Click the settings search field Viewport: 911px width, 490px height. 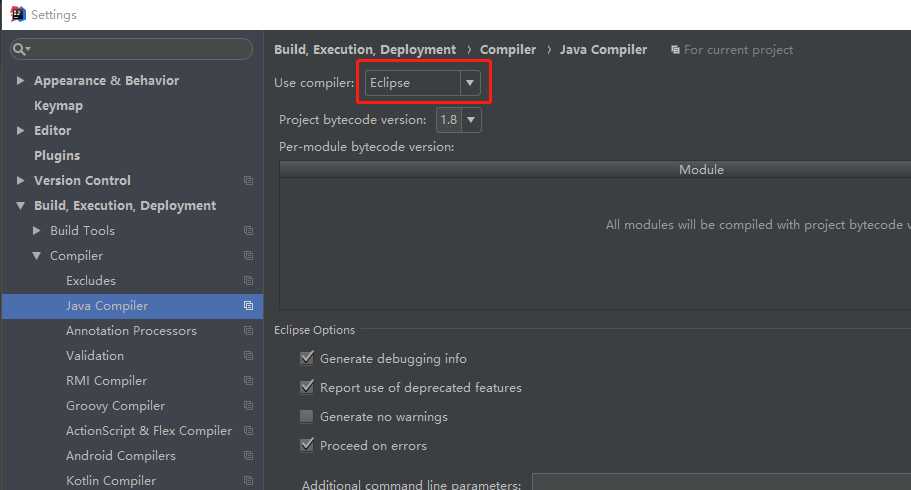tap(132, 49)
